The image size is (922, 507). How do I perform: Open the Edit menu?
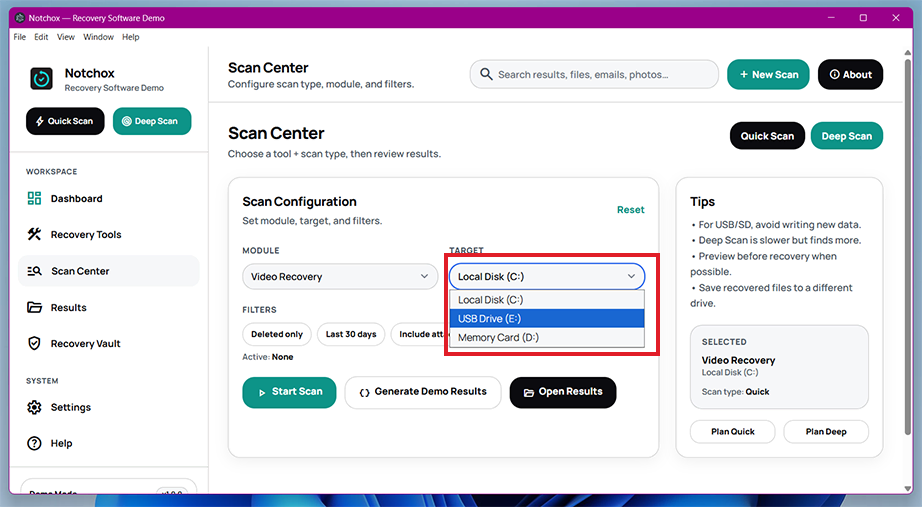41,37
